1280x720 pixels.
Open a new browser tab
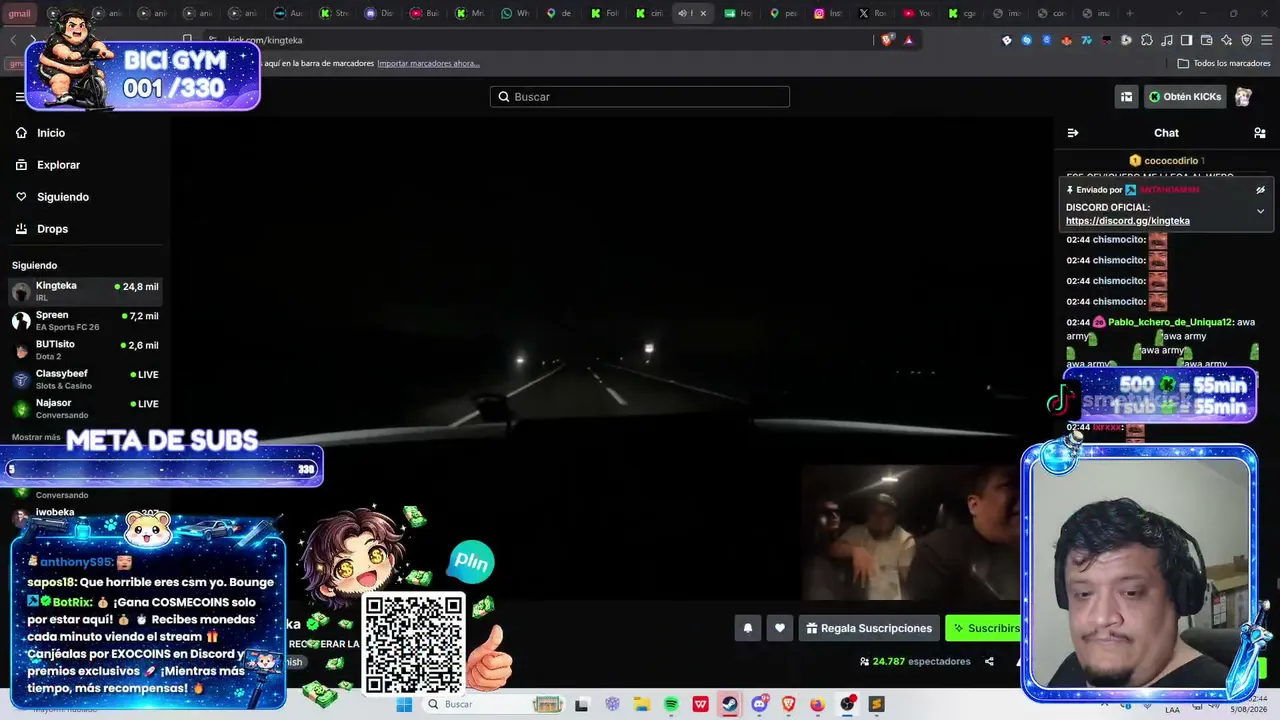[1129, 14]
